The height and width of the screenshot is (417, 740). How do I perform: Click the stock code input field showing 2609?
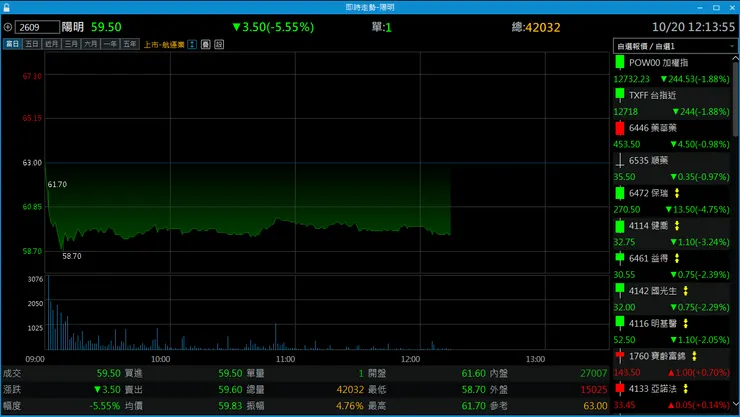tap(37, 27)
